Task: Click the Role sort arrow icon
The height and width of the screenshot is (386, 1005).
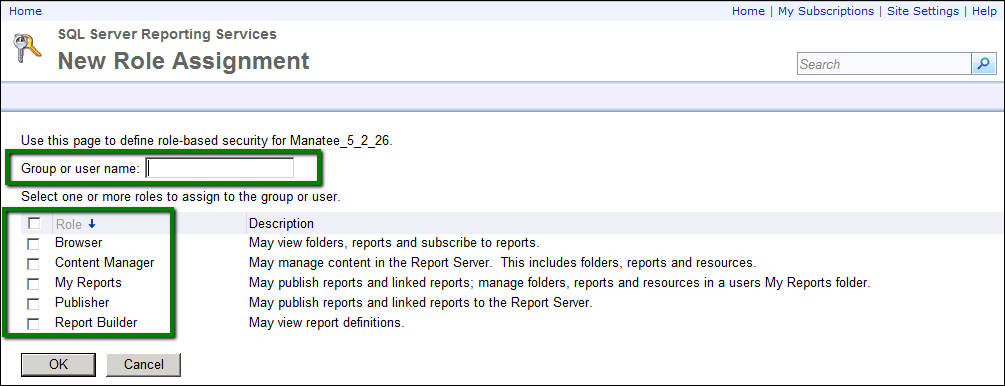Action: pyautogui.click(x=91, y=224)
